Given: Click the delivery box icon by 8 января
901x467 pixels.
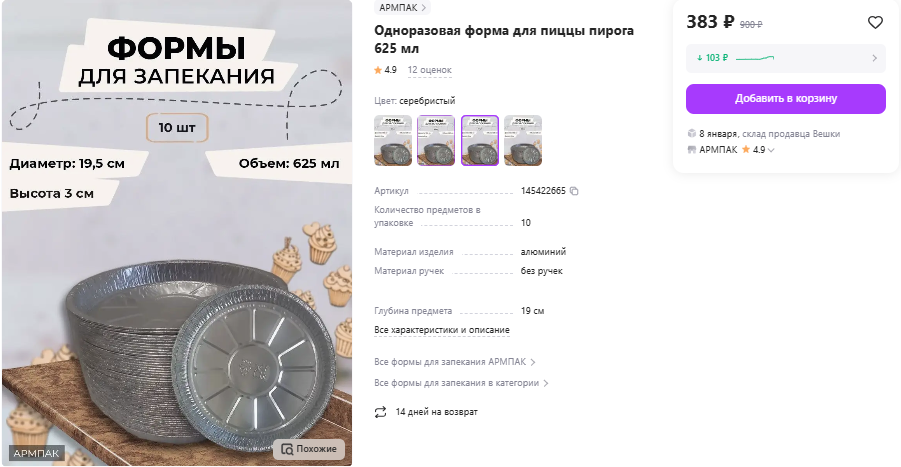Looking at the screenshot, I should [x=692, y=133].
